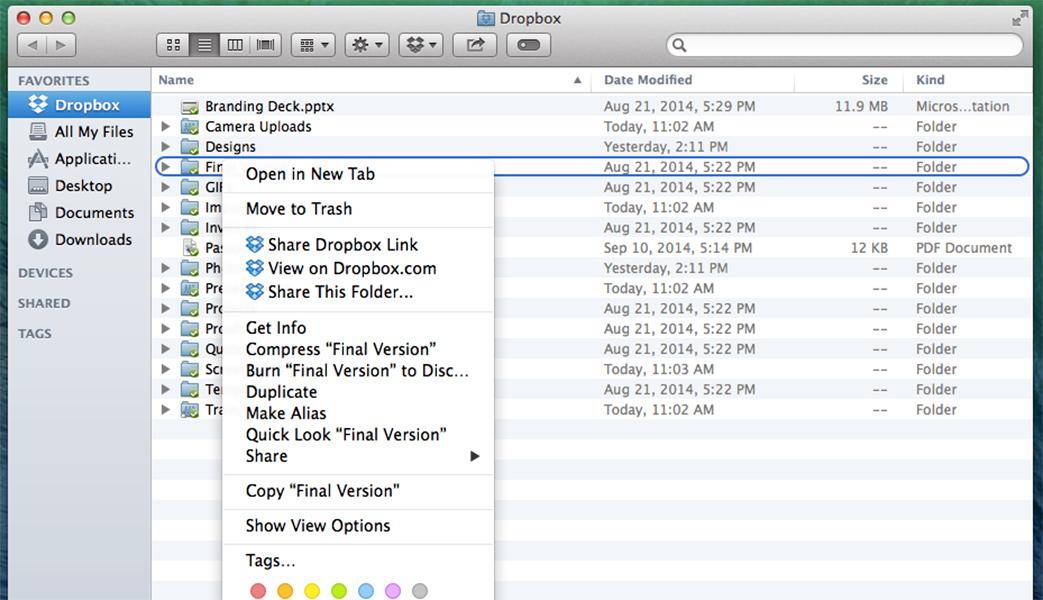Sort by the Date Modified column header
The width and height of the screenshot is (1043, 600).
[648, 80]
